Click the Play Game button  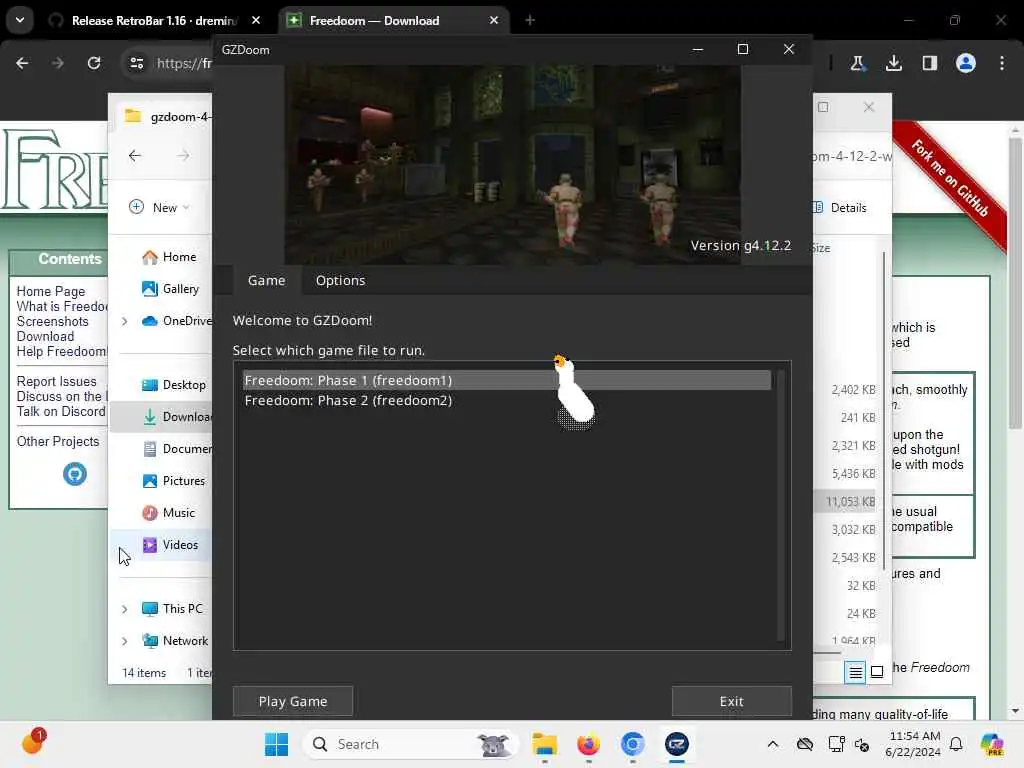293,701
